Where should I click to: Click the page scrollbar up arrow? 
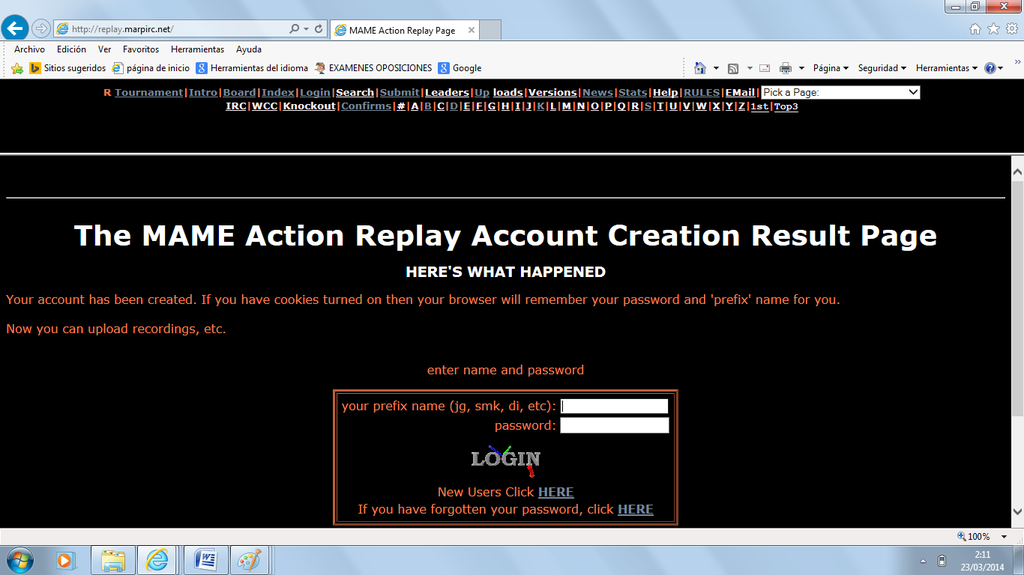click(x=1017, y=172)
